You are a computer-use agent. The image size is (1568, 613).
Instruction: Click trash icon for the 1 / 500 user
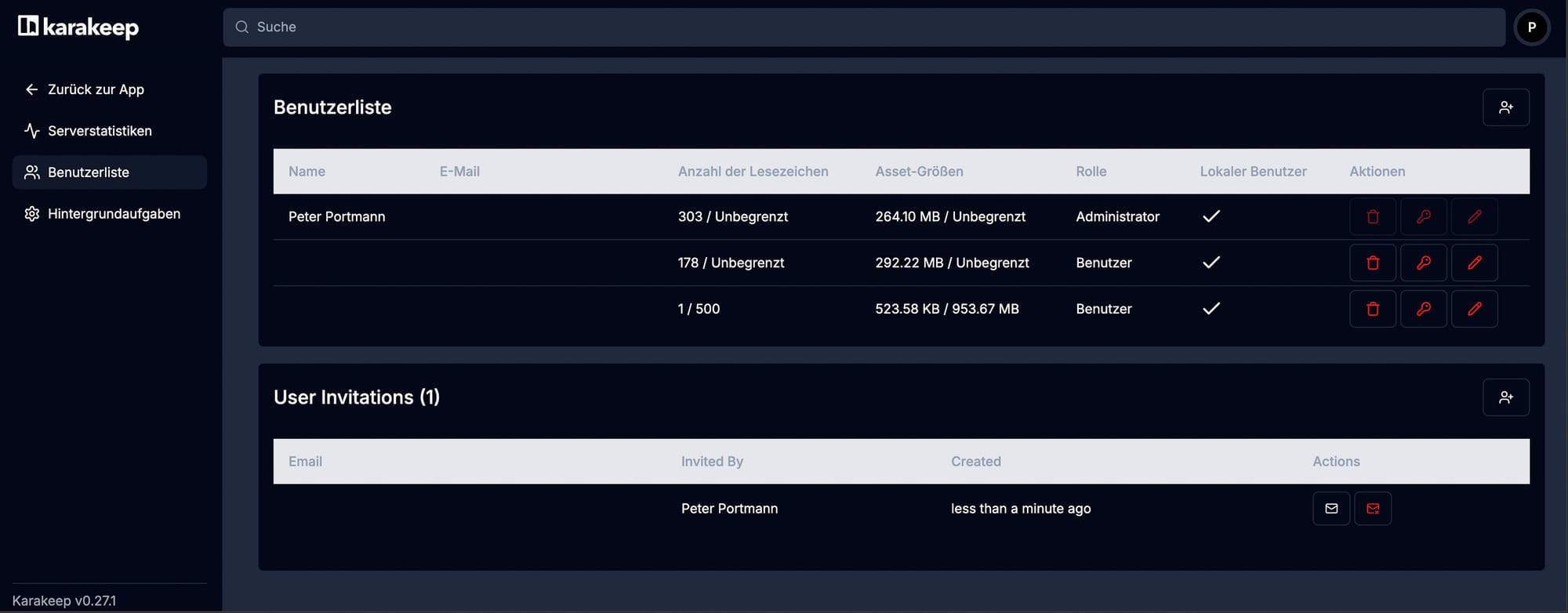1372,309
